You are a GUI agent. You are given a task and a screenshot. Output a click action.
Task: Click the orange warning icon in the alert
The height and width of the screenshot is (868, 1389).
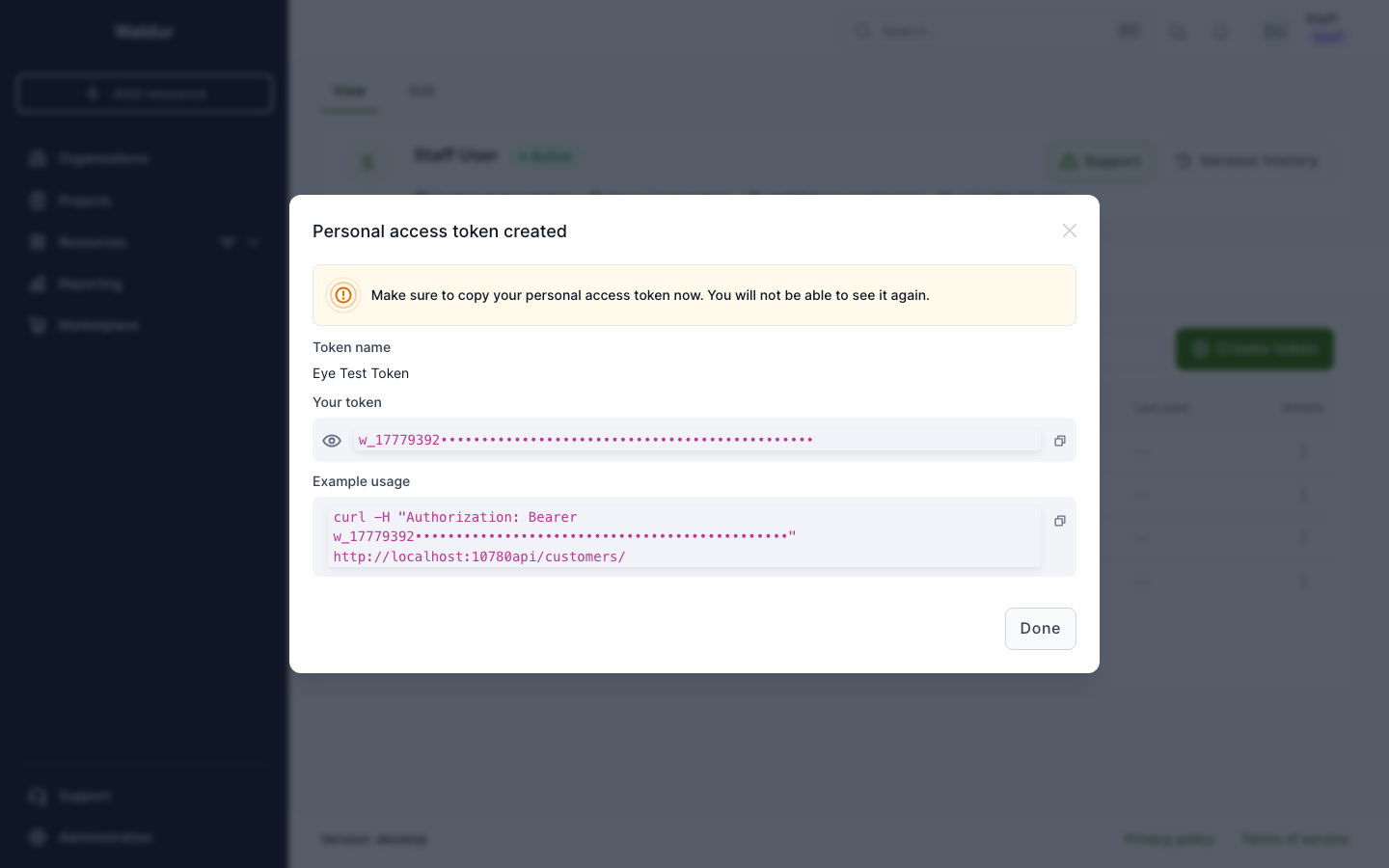pos(343,295)
